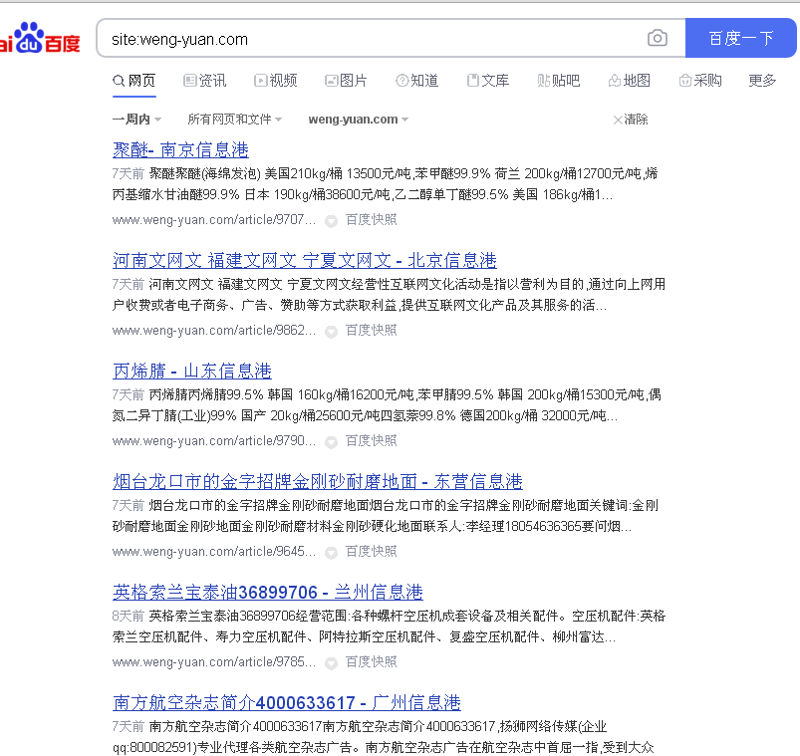Switch to the 视频 tab
Image resolution: width=800 pixels, height=756 pixels.
click(276, 81)
